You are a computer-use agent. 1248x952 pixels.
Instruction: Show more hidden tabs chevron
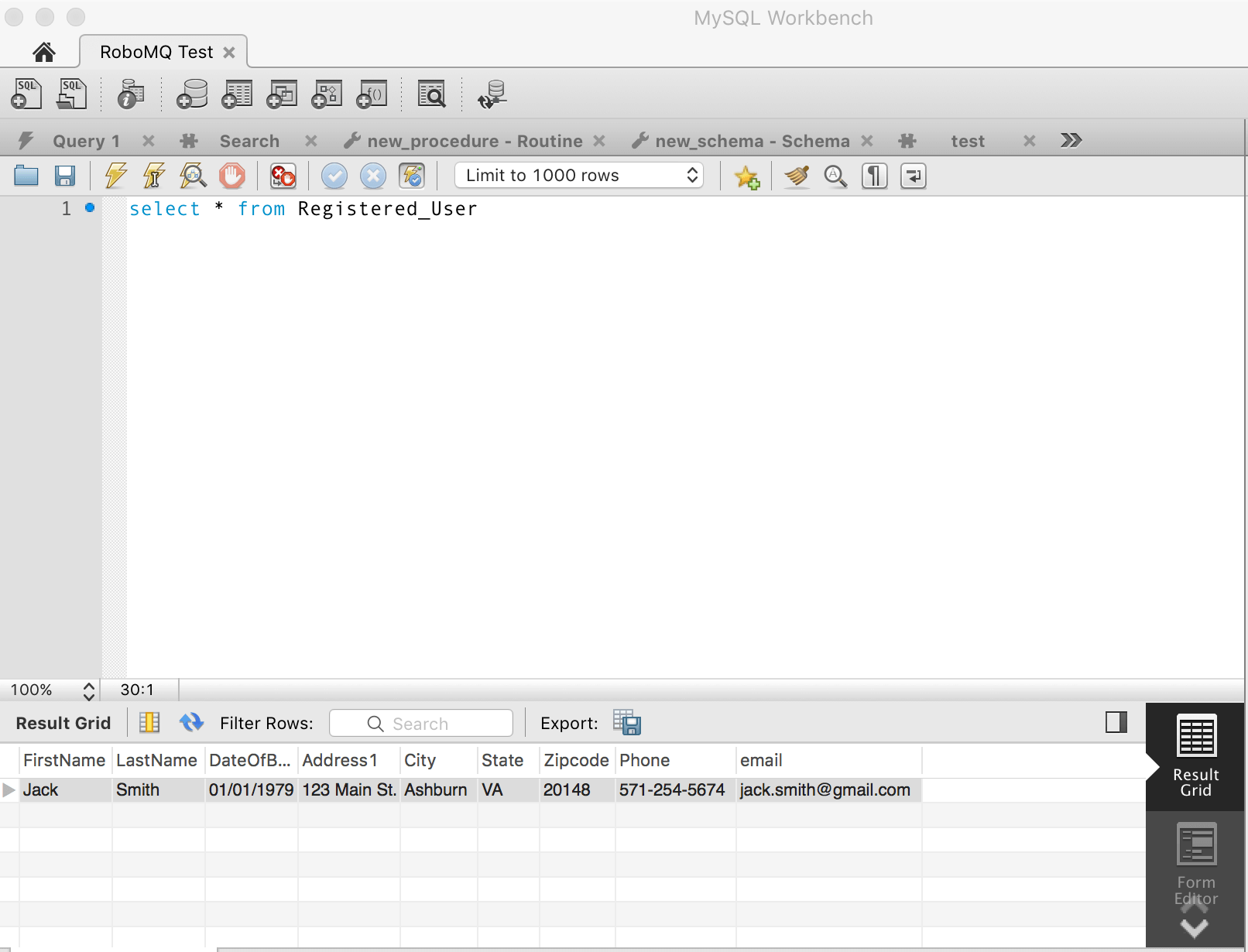[1071, 140]
